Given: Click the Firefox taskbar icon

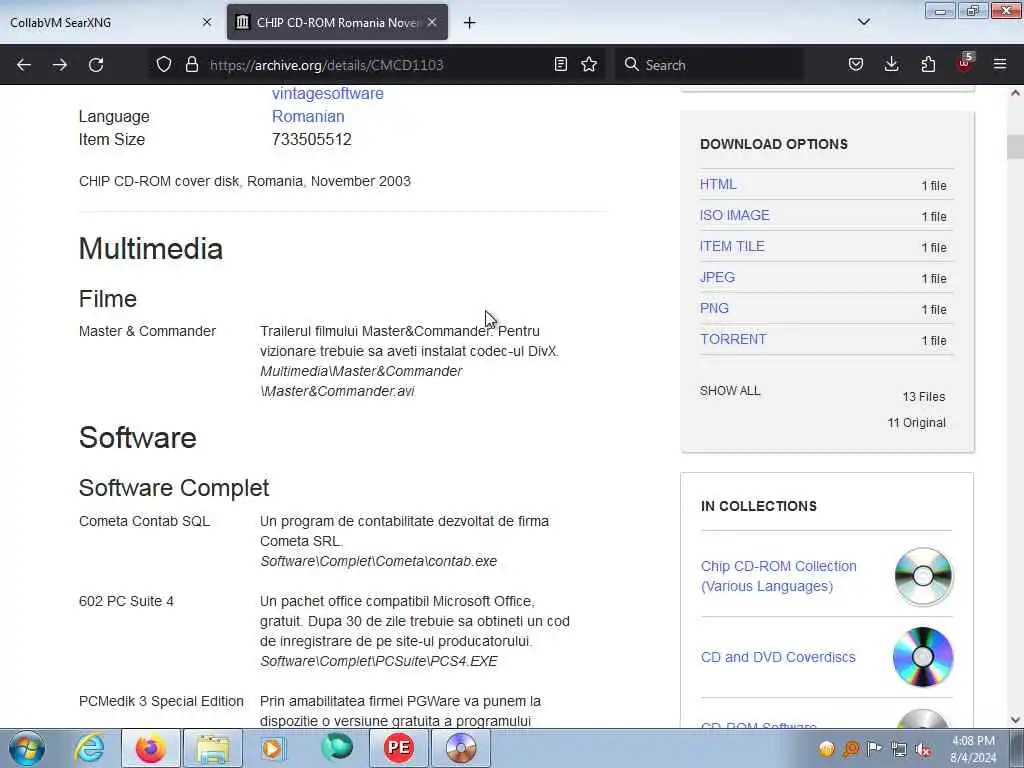Looking at the screenshot, I should click(x=151, y=748).
